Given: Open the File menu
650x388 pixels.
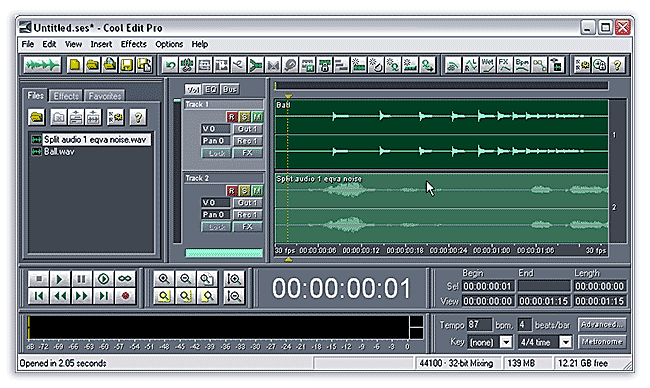Looking at the screenshot, I should click(x=28, y=44).
